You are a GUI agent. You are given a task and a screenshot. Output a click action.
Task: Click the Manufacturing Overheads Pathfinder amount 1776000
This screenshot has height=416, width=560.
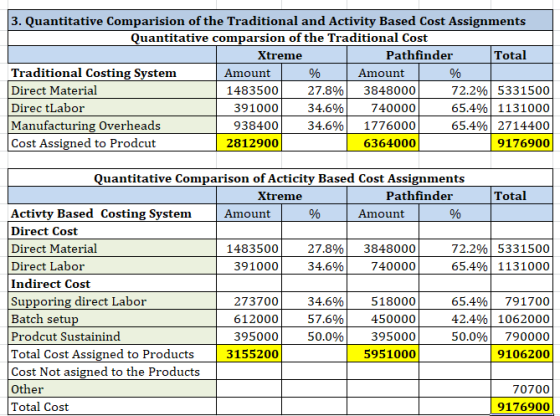382,125
